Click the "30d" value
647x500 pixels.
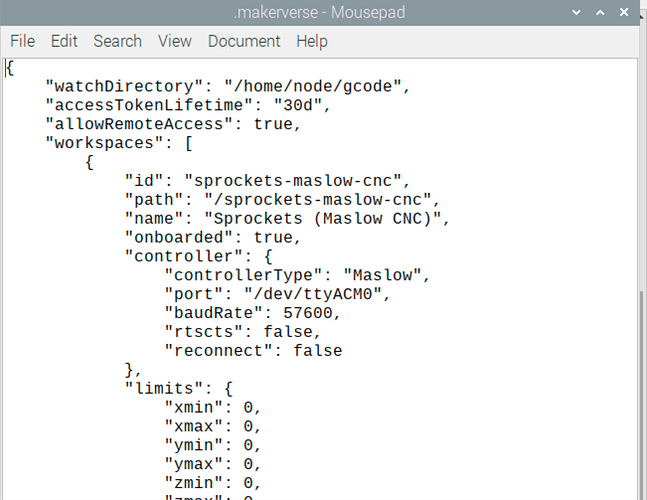[298, 105]
